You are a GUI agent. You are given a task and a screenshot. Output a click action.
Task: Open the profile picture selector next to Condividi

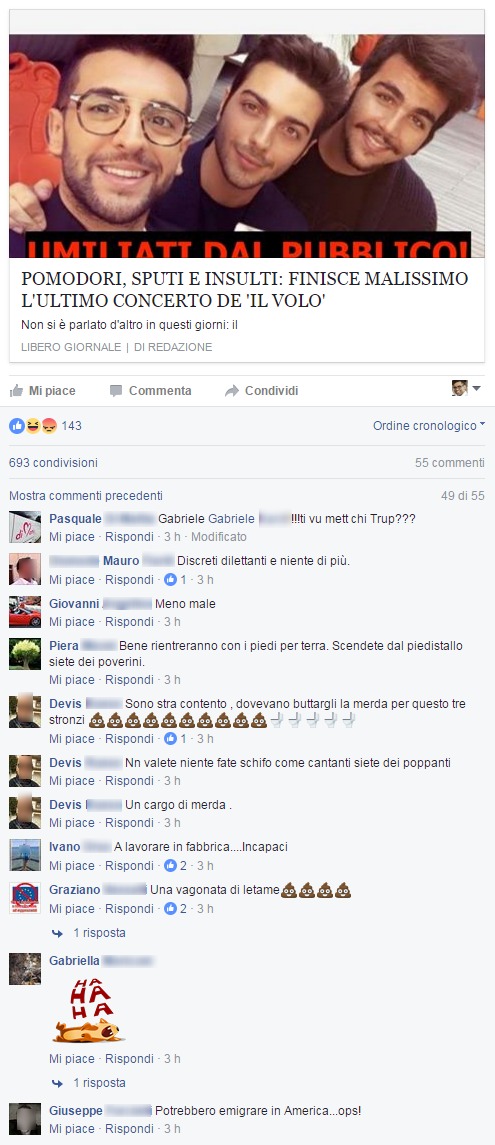(466, 388)
